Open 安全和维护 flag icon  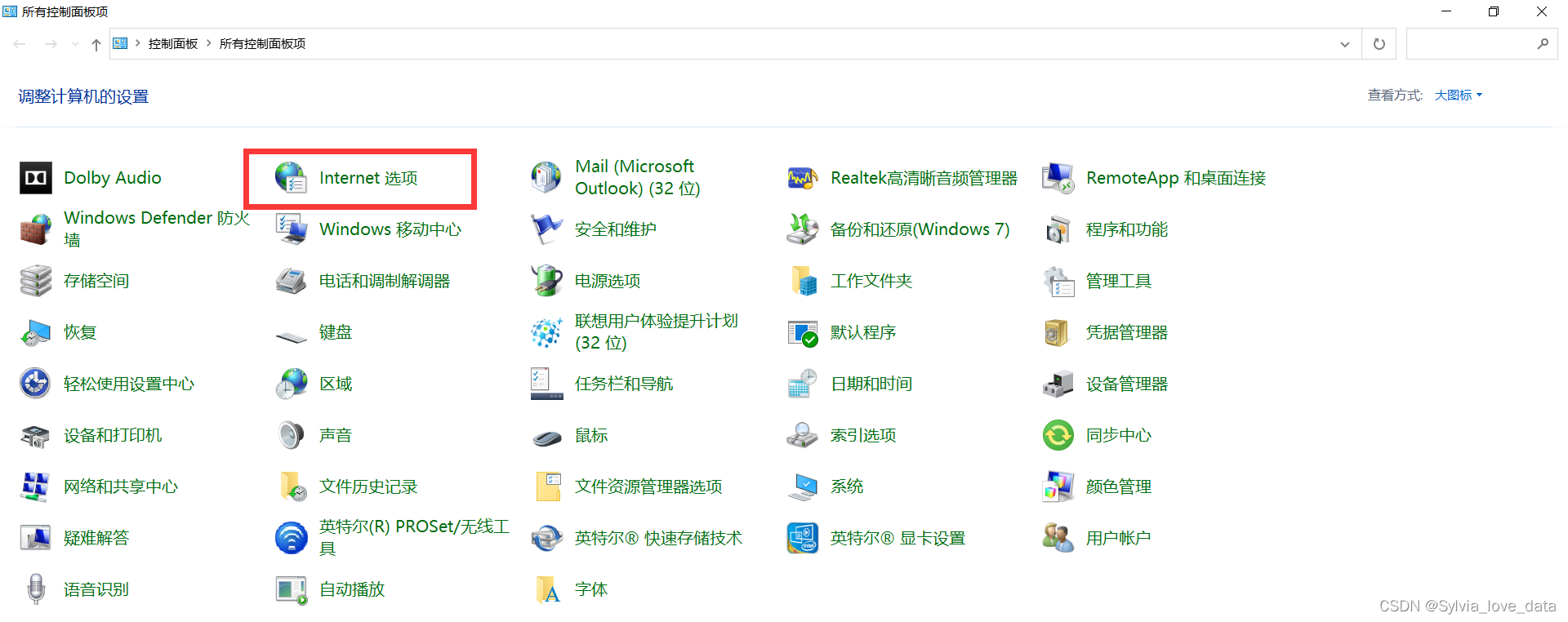pos(546,229)
